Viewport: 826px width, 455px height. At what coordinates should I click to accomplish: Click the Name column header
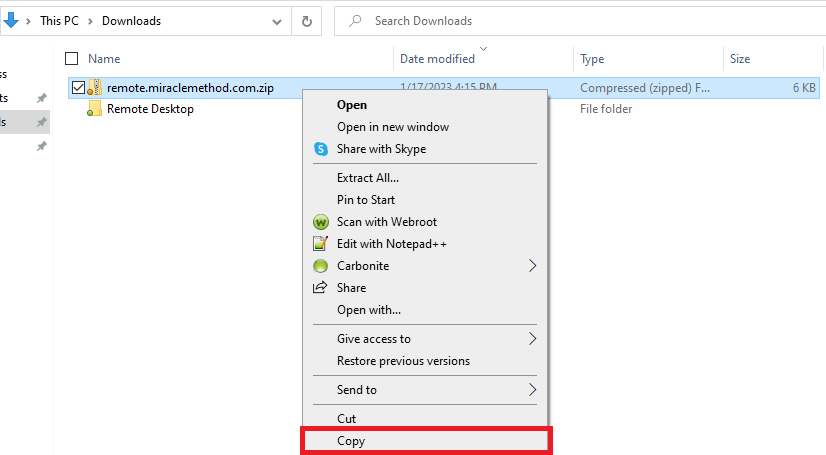coord(104,59)
